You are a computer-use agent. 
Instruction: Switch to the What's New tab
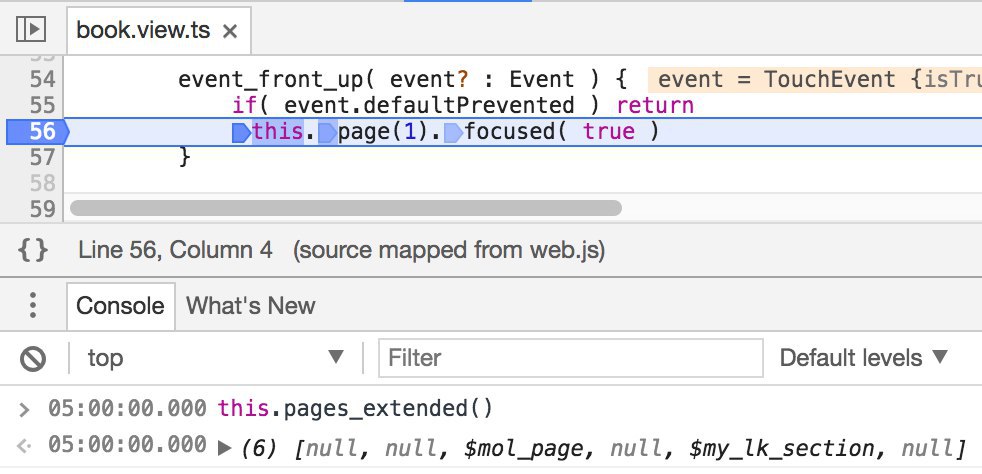point(250,306)
